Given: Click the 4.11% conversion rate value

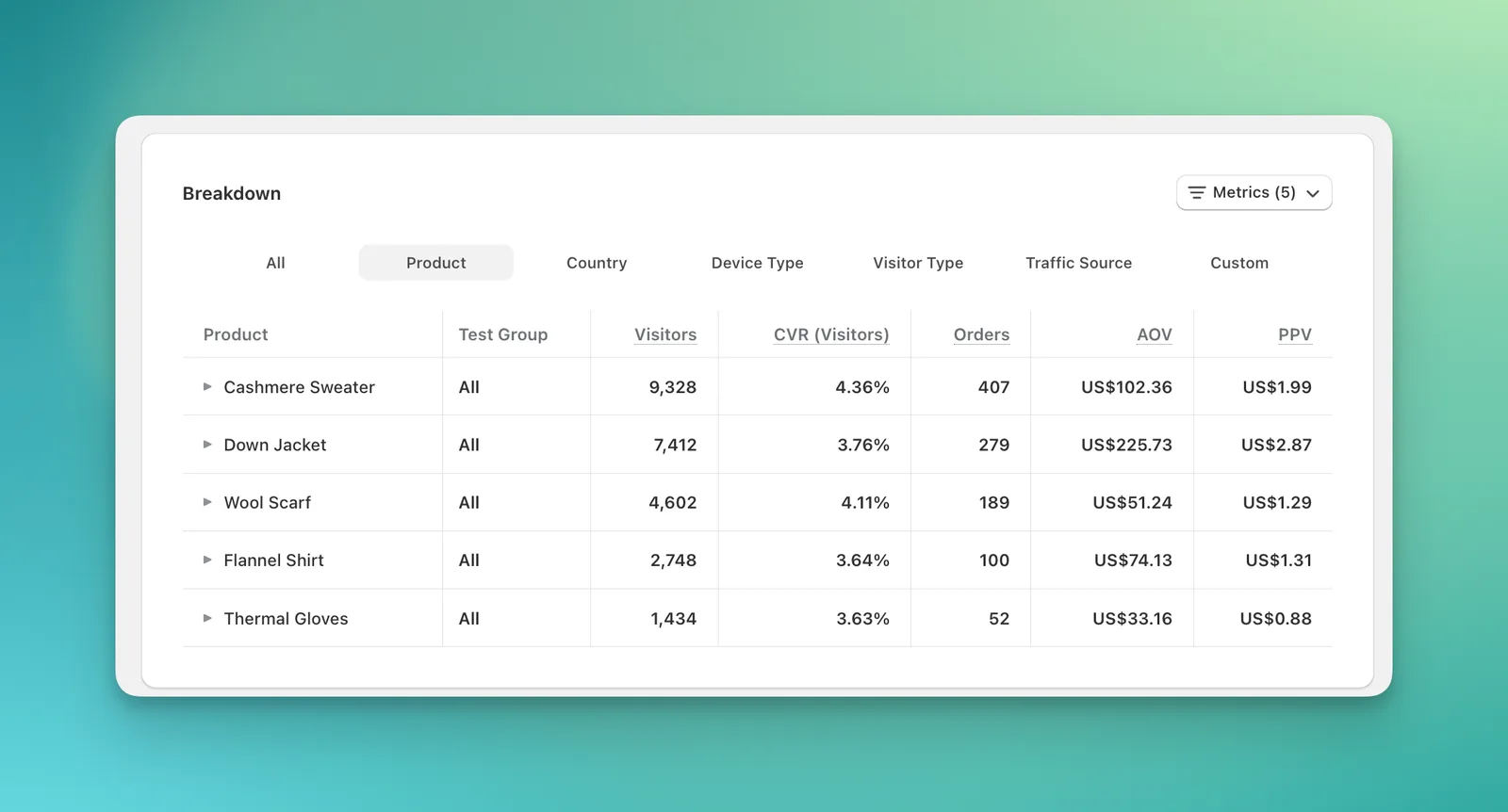Looking at the screenshot, I should [x=865, y=502].
